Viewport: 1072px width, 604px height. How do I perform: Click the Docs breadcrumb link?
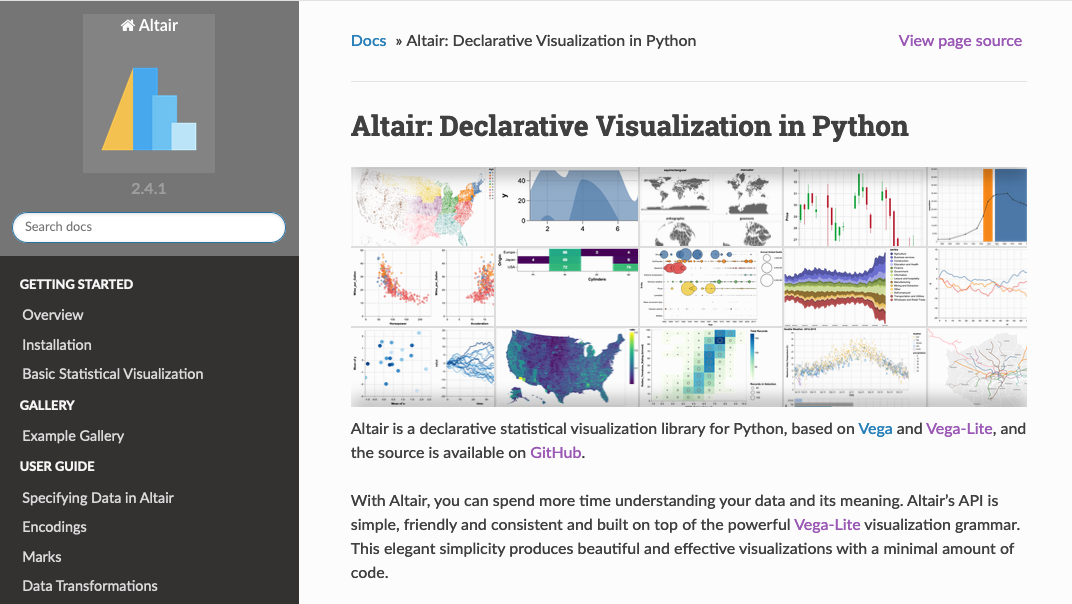coord(368,41)
